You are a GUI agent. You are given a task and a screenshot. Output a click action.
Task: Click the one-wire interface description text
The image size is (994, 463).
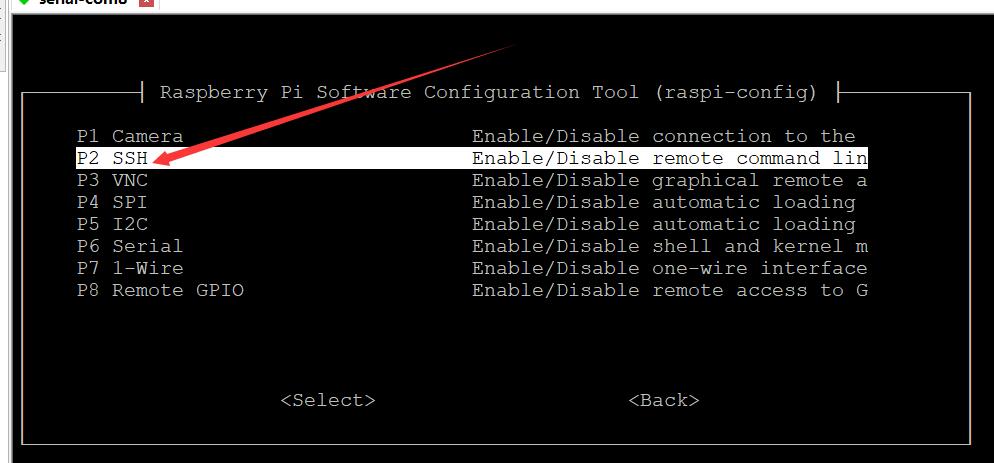click(x=669, y=268)
